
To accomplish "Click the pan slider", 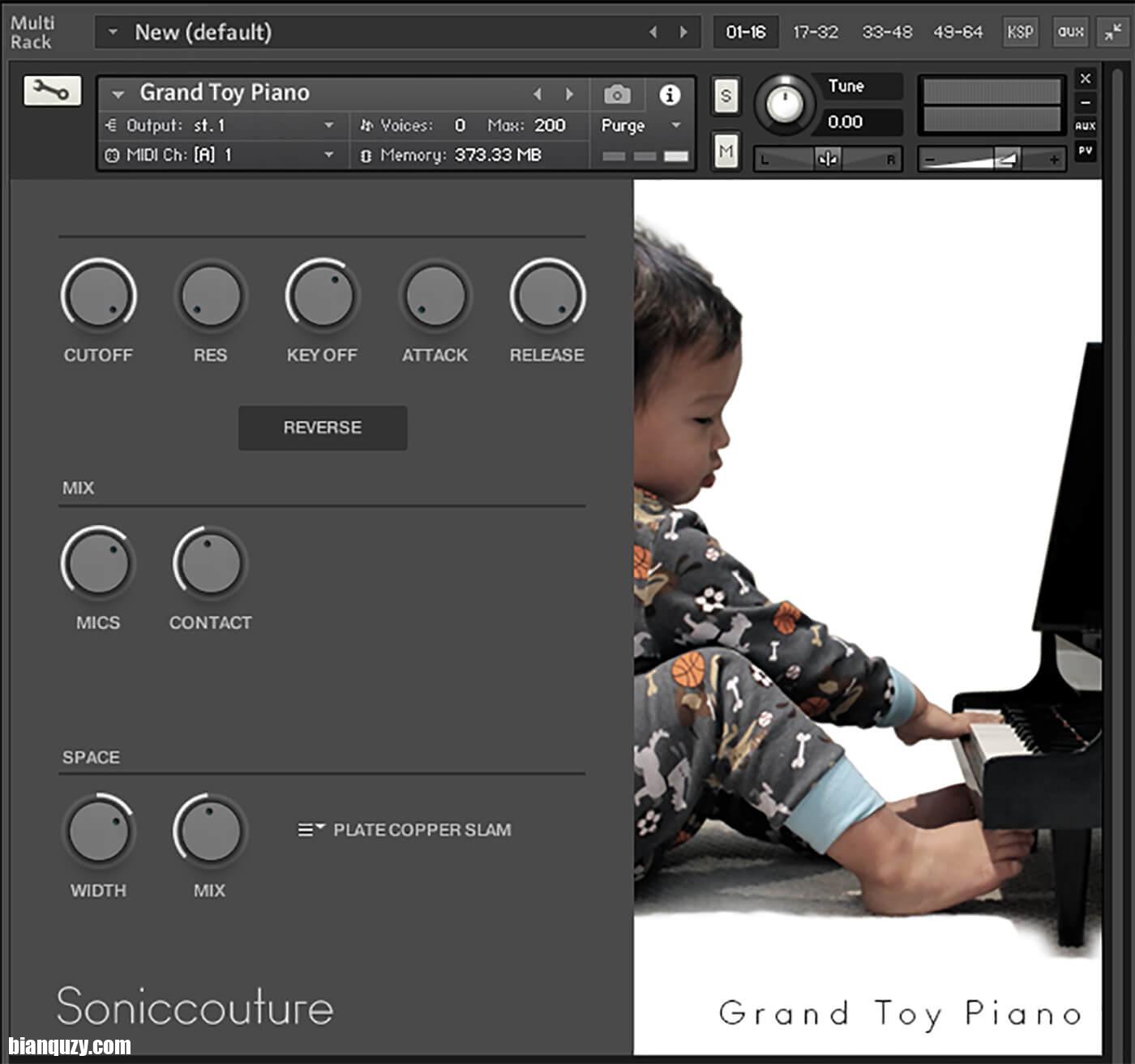I will coord(828,159).
